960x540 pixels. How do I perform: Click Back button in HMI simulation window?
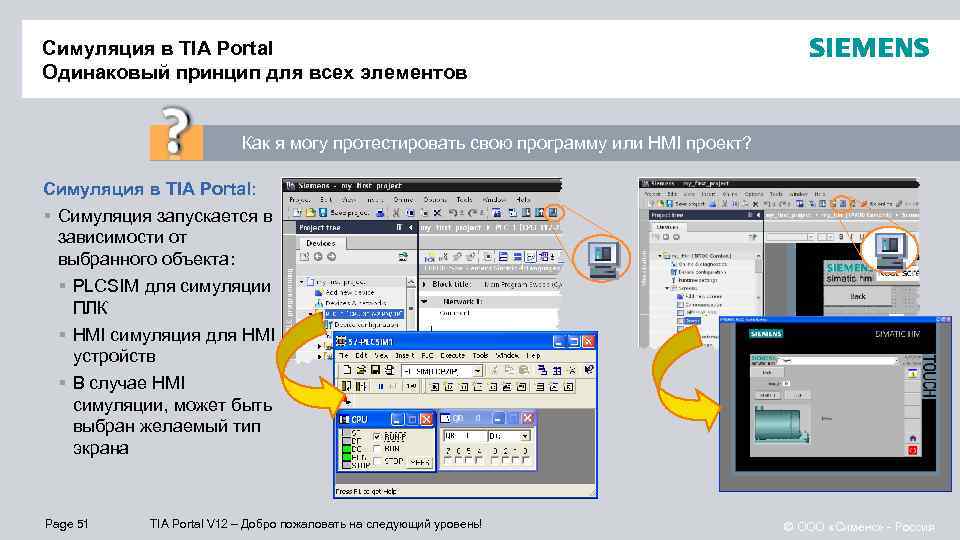click(767, 372)
